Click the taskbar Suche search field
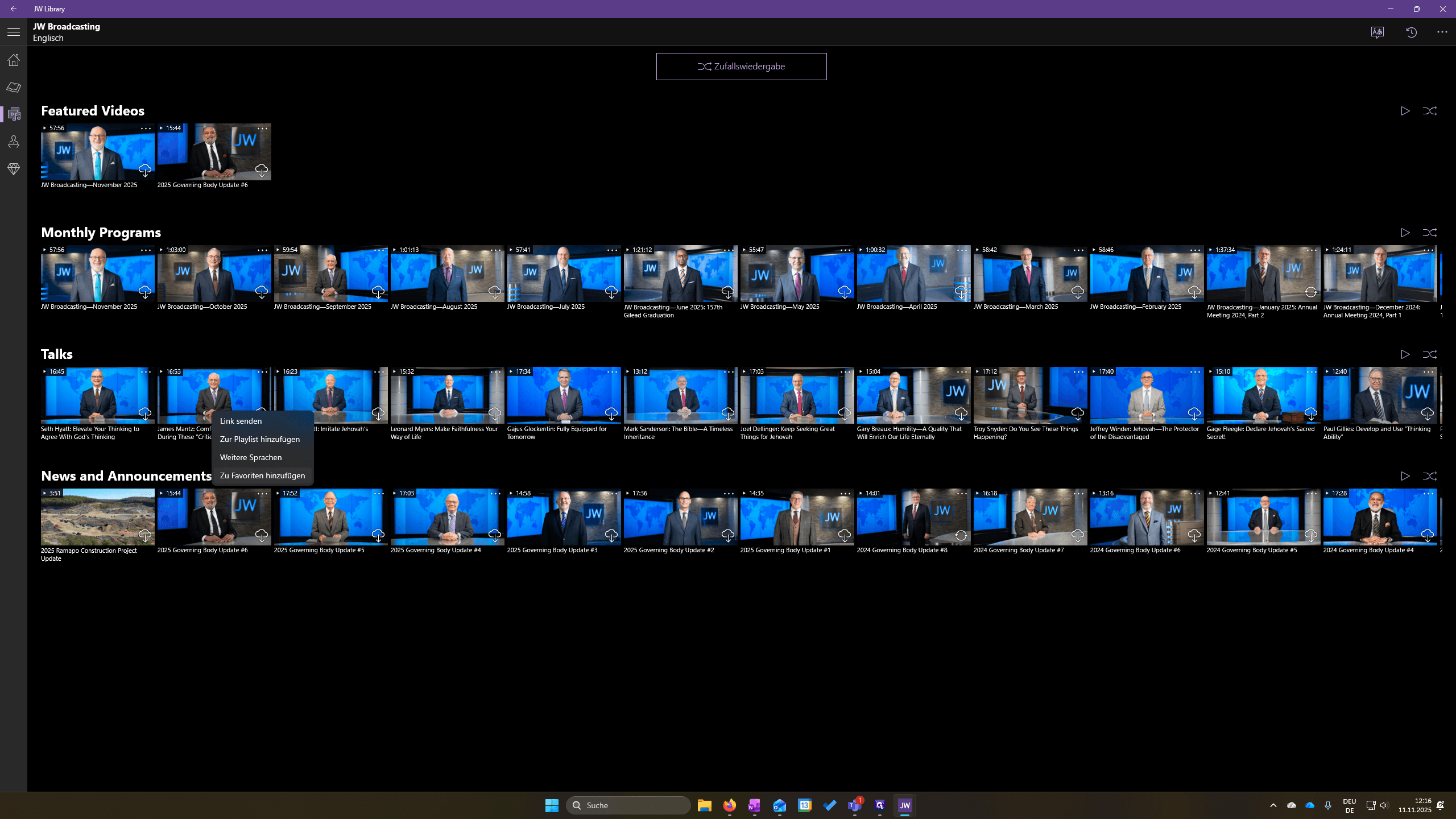Viewport: 1456px width, 819px height. tap(628, 805)
